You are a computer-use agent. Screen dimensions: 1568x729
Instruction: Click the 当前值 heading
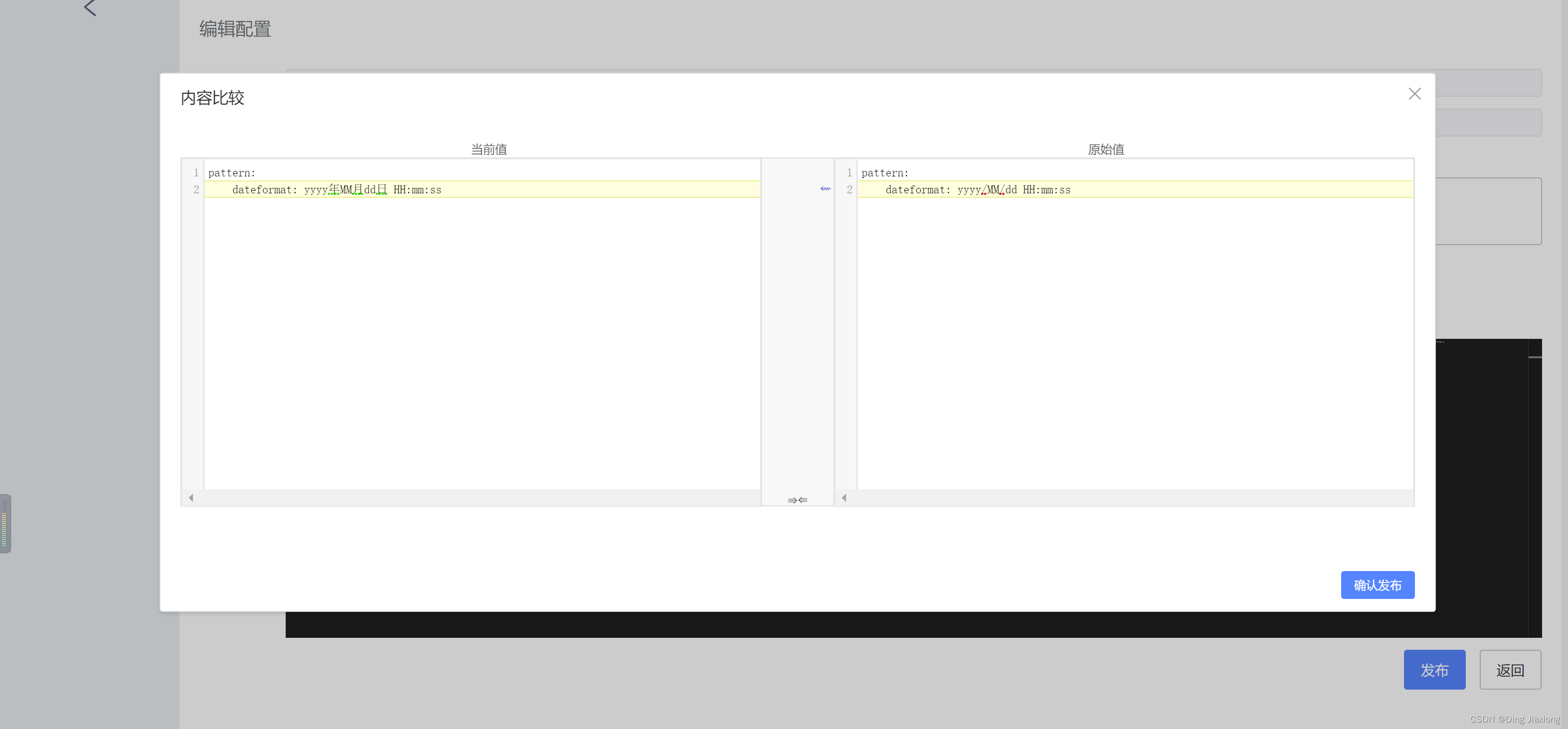tap(489, 149)
